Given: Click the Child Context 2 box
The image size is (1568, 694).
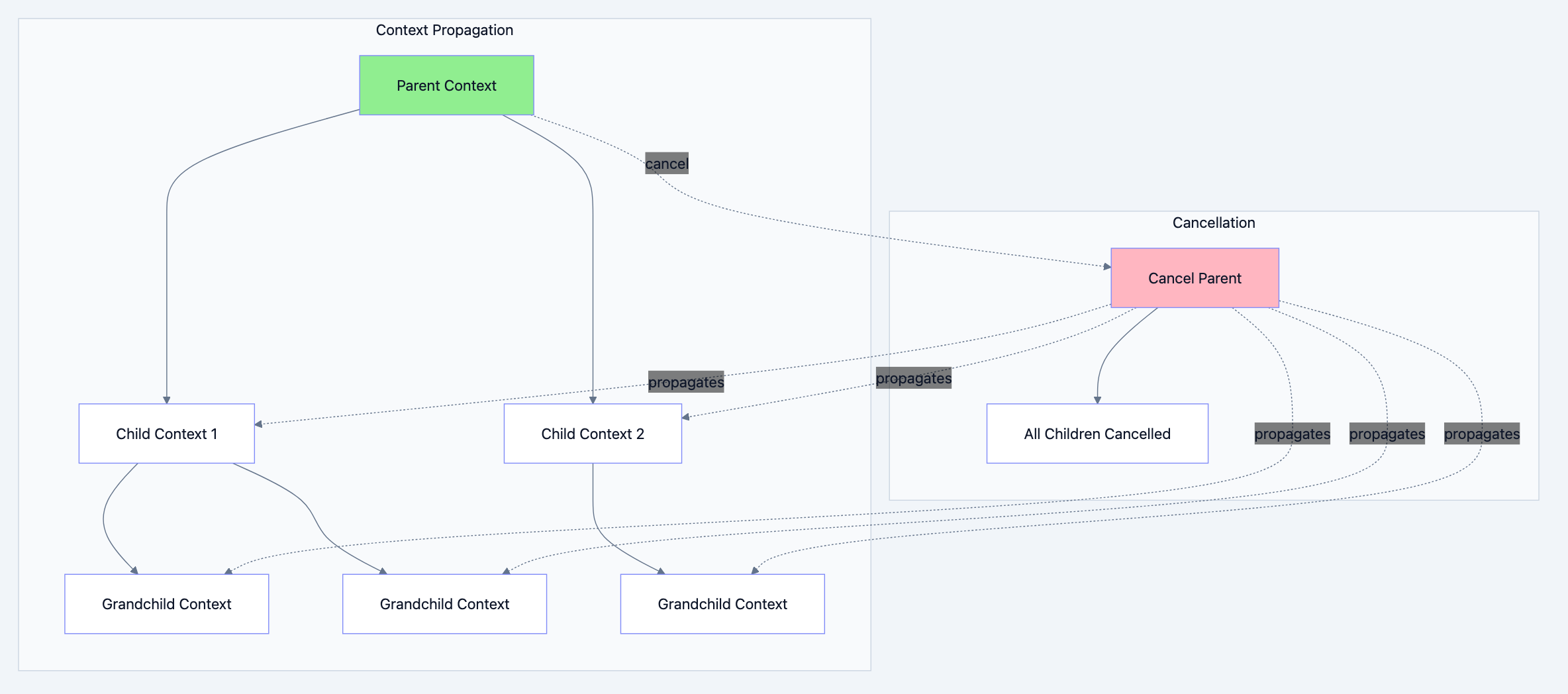Looking at the screenshot, I should point(593,433).
